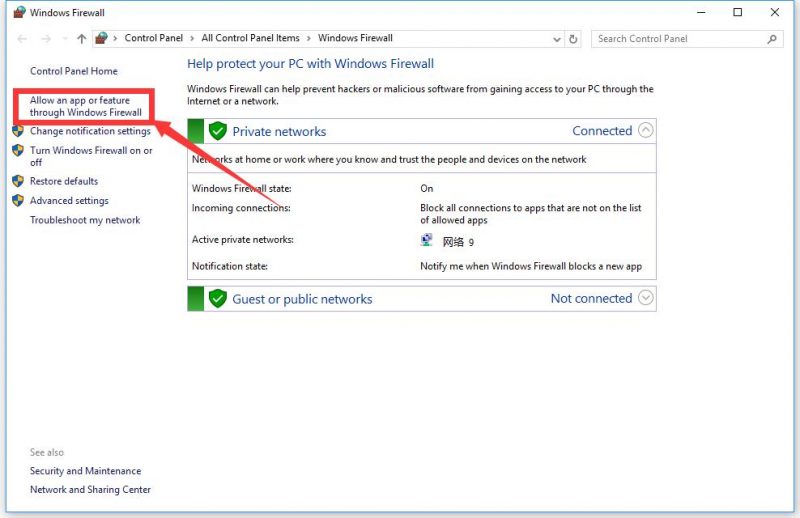Click Restore defaults link
Image resolution: width=800 pixels, height=518 pixels.
point(64,181)
